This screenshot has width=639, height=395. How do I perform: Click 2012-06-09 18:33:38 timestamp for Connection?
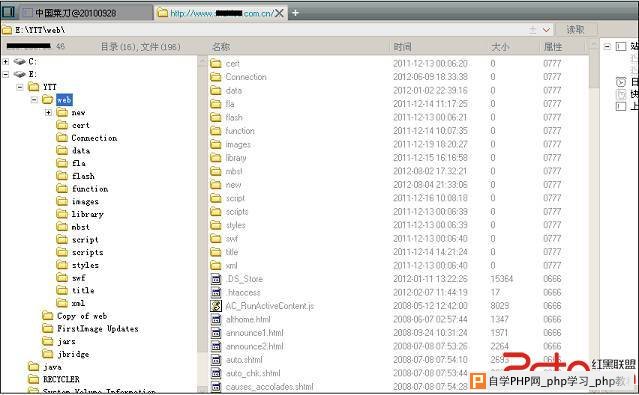coord(430,77)
